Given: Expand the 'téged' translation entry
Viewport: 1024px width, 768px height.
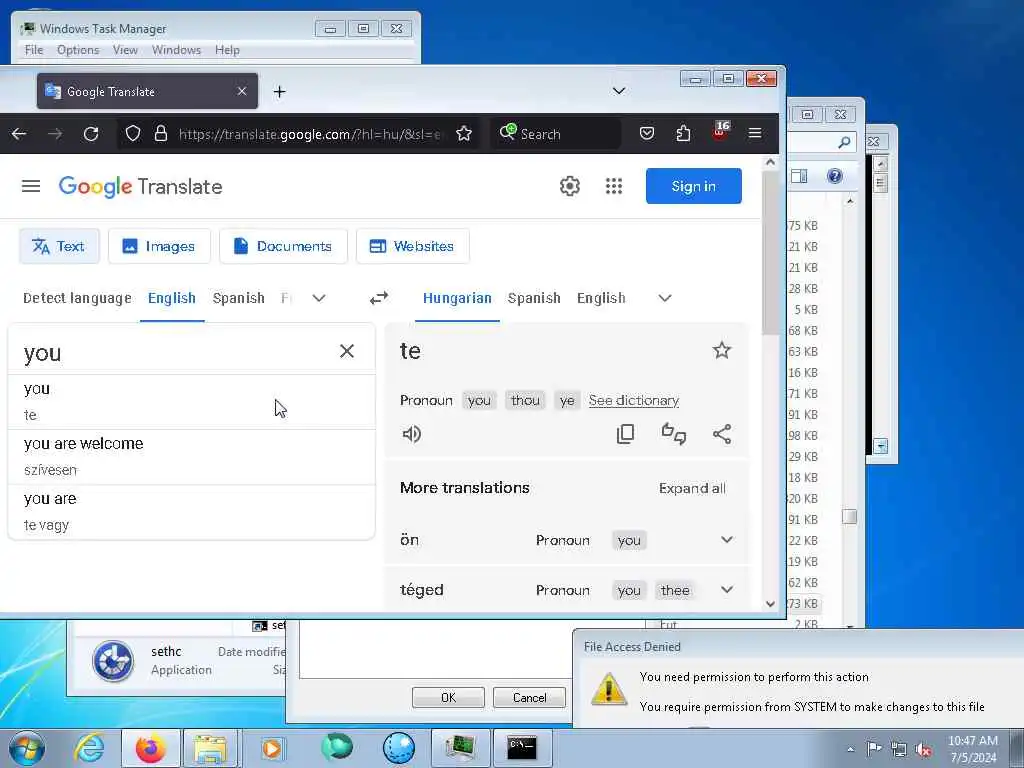Looking at the screenshot, I should (727, 590).
